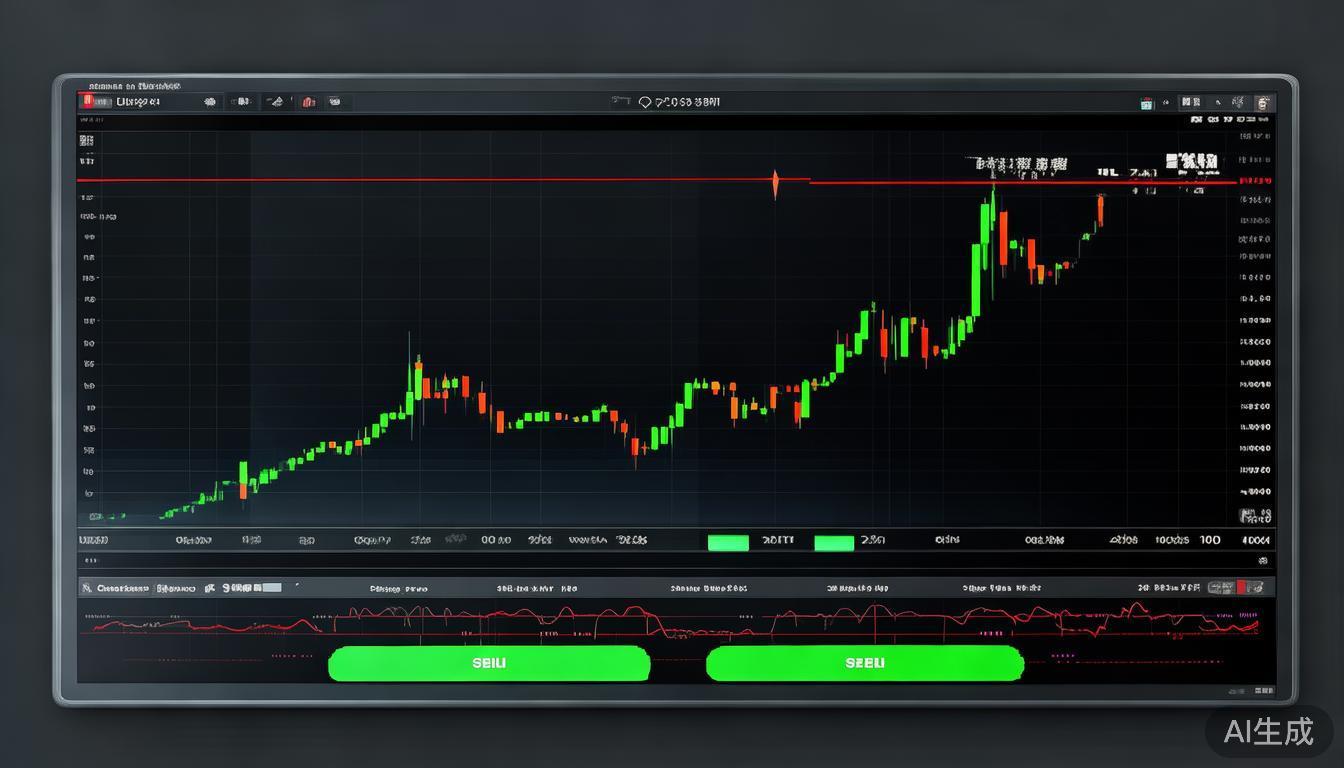Click the right green SELL button
This screenshot has width=1344, height=768.
[865, 663]
